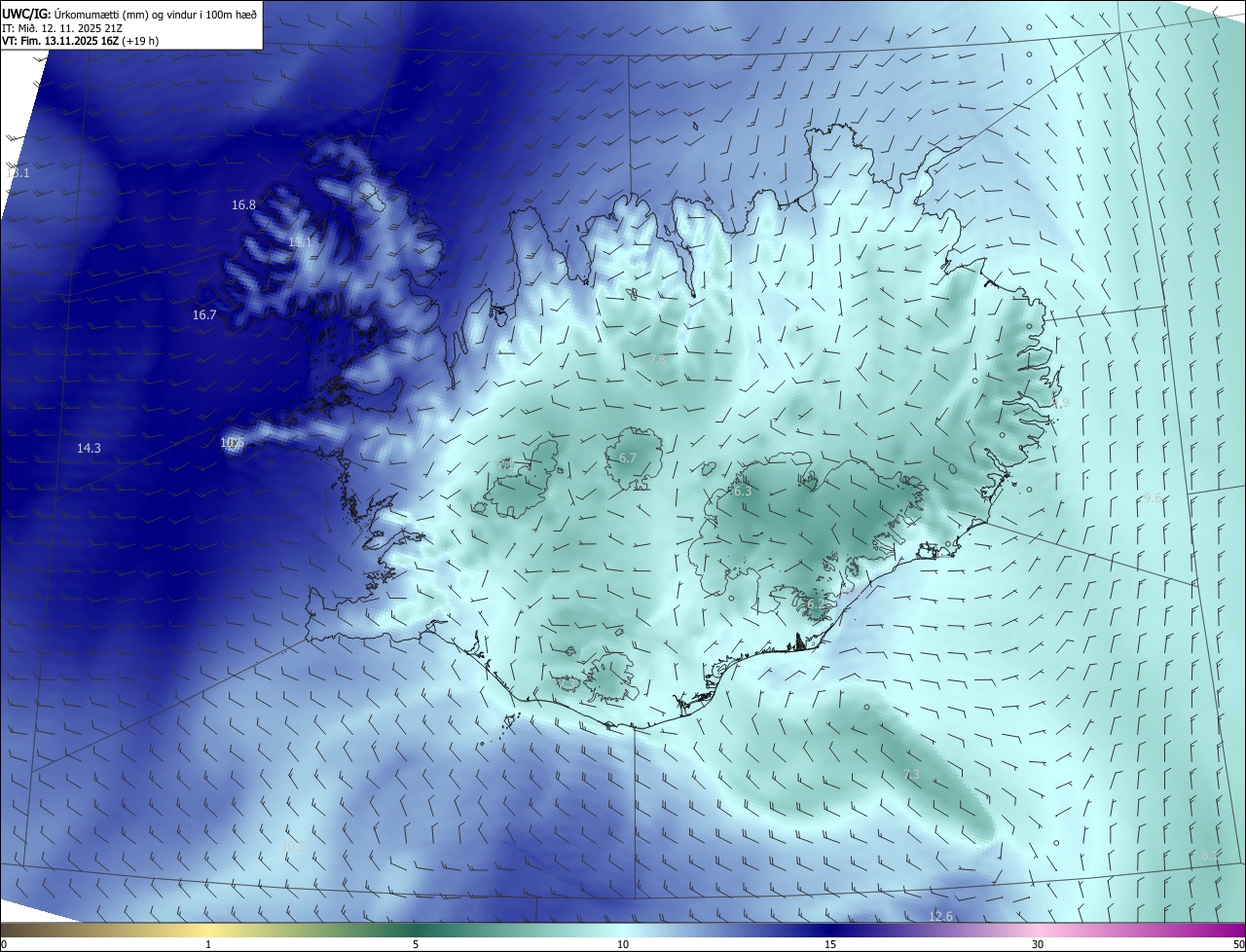Screen dimensions: 1246x952
Task: Click the 15 tick on the color scale
Action: pos(830,944)
